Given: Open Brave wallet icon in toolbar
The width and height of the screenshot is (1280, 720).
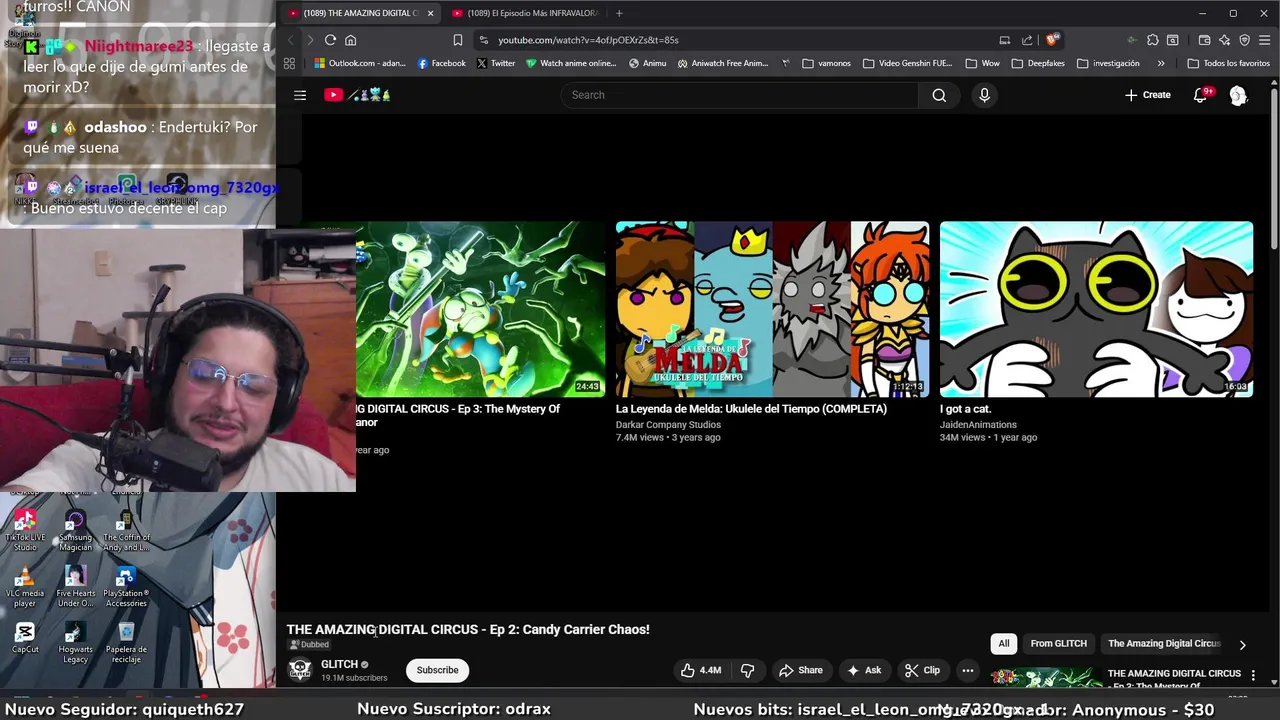Looking at the screenshot, I should pos(1204,40).
